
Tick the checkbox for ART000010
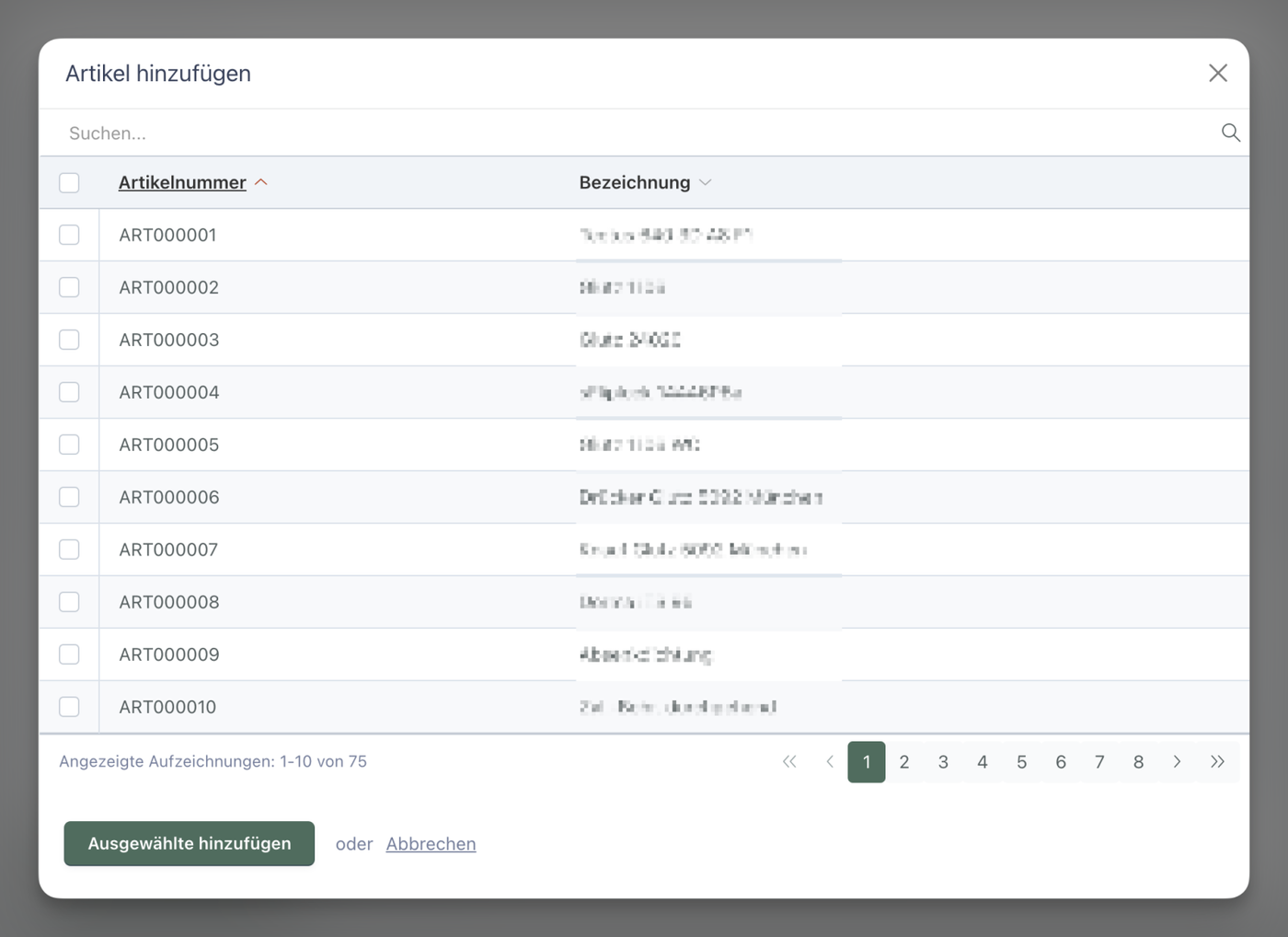[69, 707]
